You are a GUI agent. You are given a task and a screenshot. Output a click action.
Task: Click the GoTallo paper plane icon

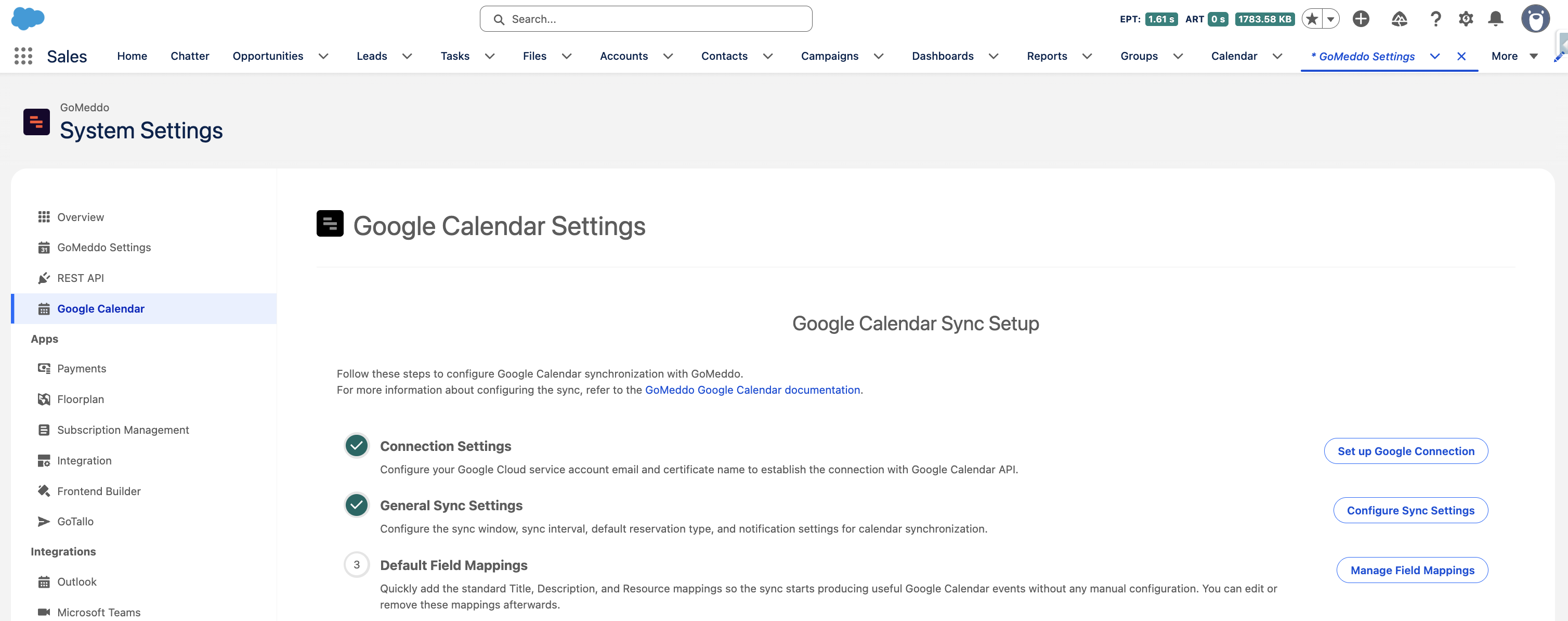[x=44, y=521]
